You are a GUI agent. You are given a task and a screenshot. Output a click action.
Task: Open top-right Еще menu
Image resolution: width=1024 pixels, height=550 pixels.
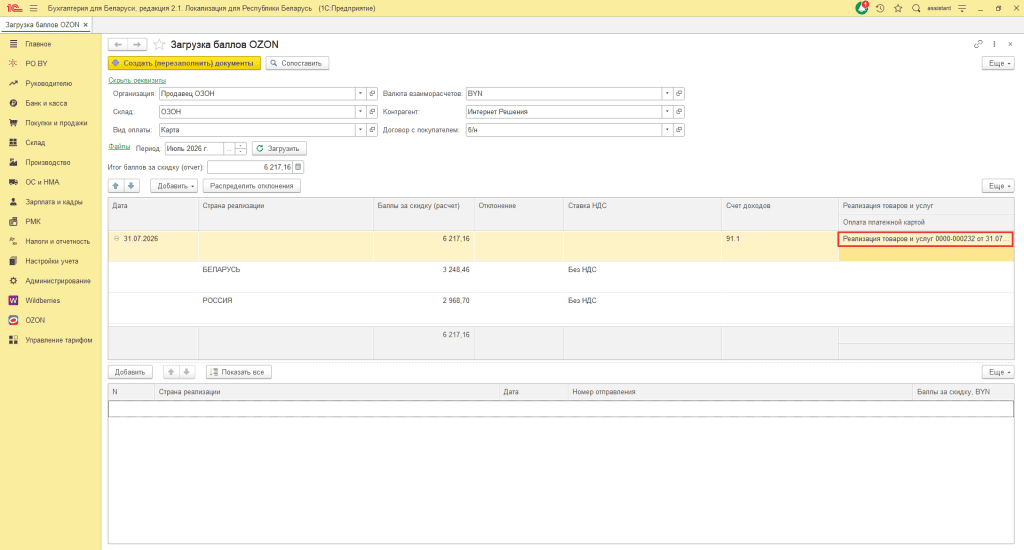(x=998, y=63)
